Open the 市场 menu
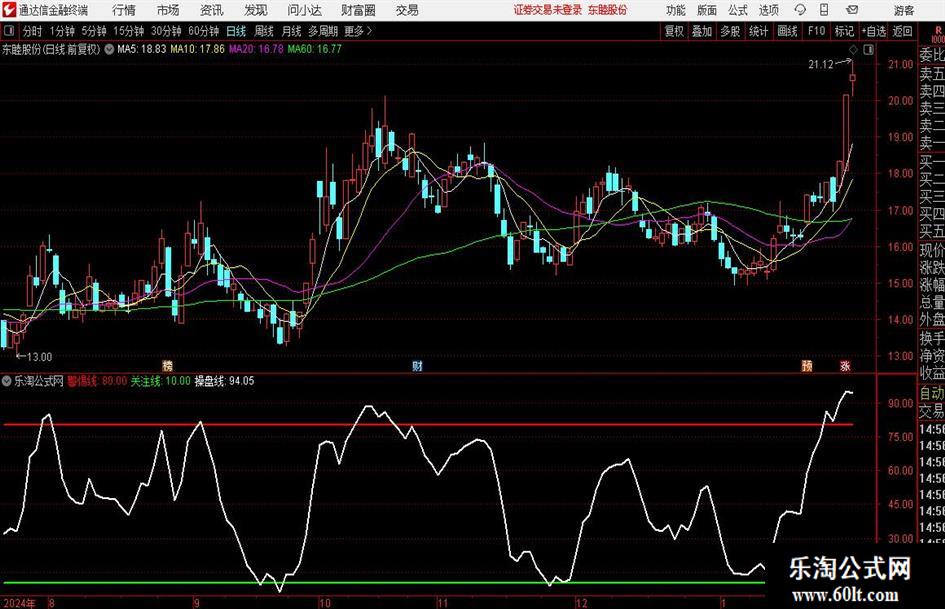Screen dimensions: 945x609 click(x=168, y=10)
